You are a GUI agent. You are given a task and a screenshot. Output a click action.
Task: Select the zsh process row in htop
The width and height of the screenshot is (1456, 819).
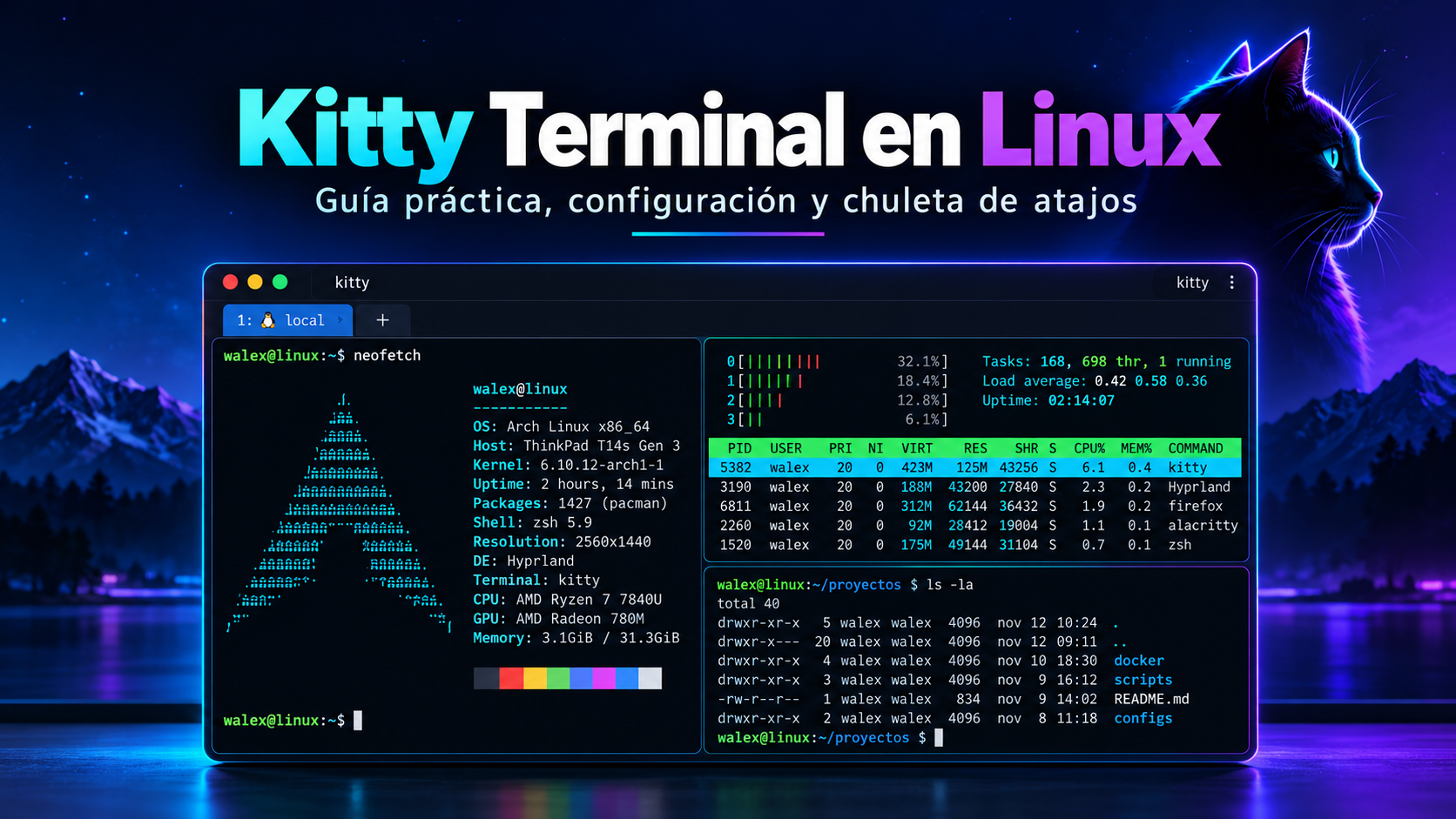[975, 545]
